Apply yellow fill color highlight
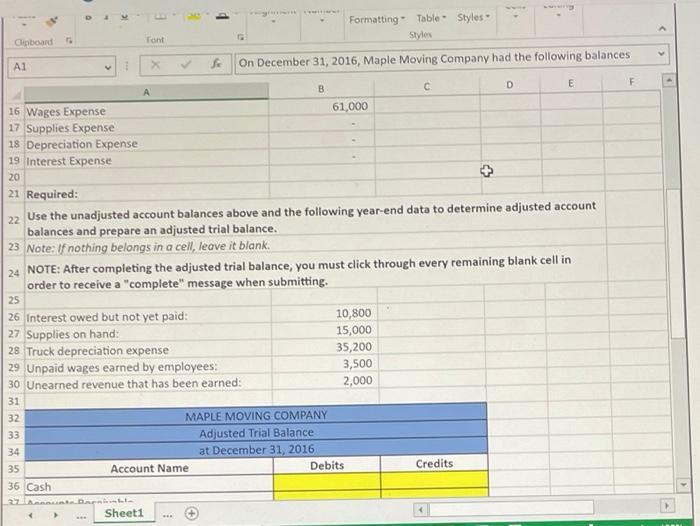This screenshot has width=700, height=526. pos(193,17)
